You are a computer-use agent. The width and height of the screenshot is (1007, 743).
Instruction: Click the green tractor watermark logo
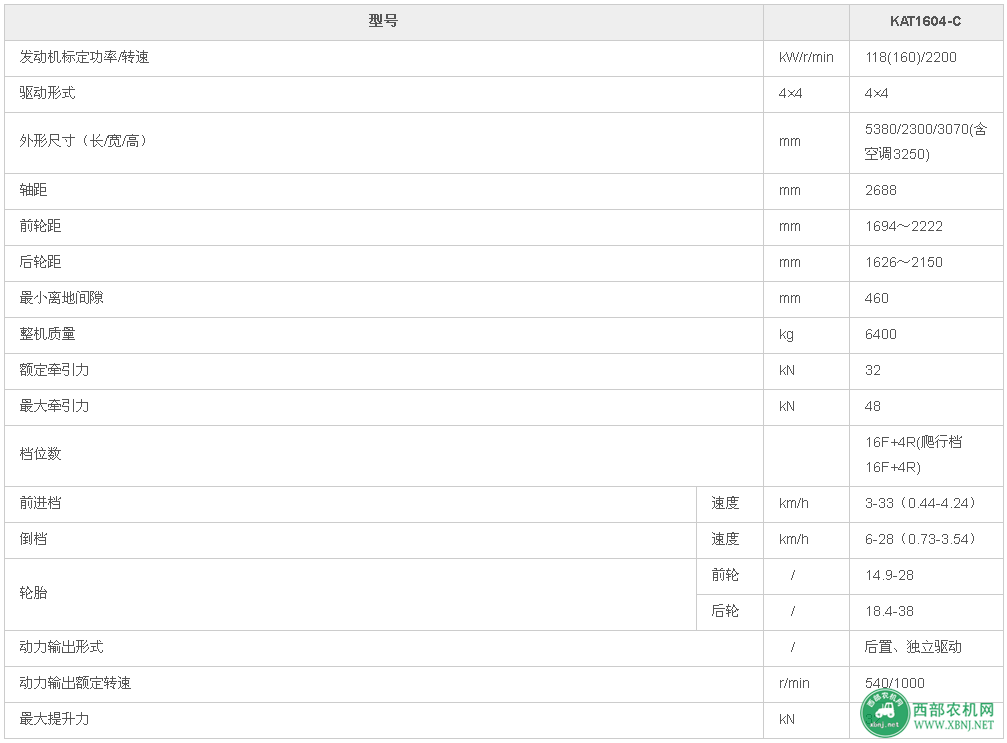[x=885, y=713]
